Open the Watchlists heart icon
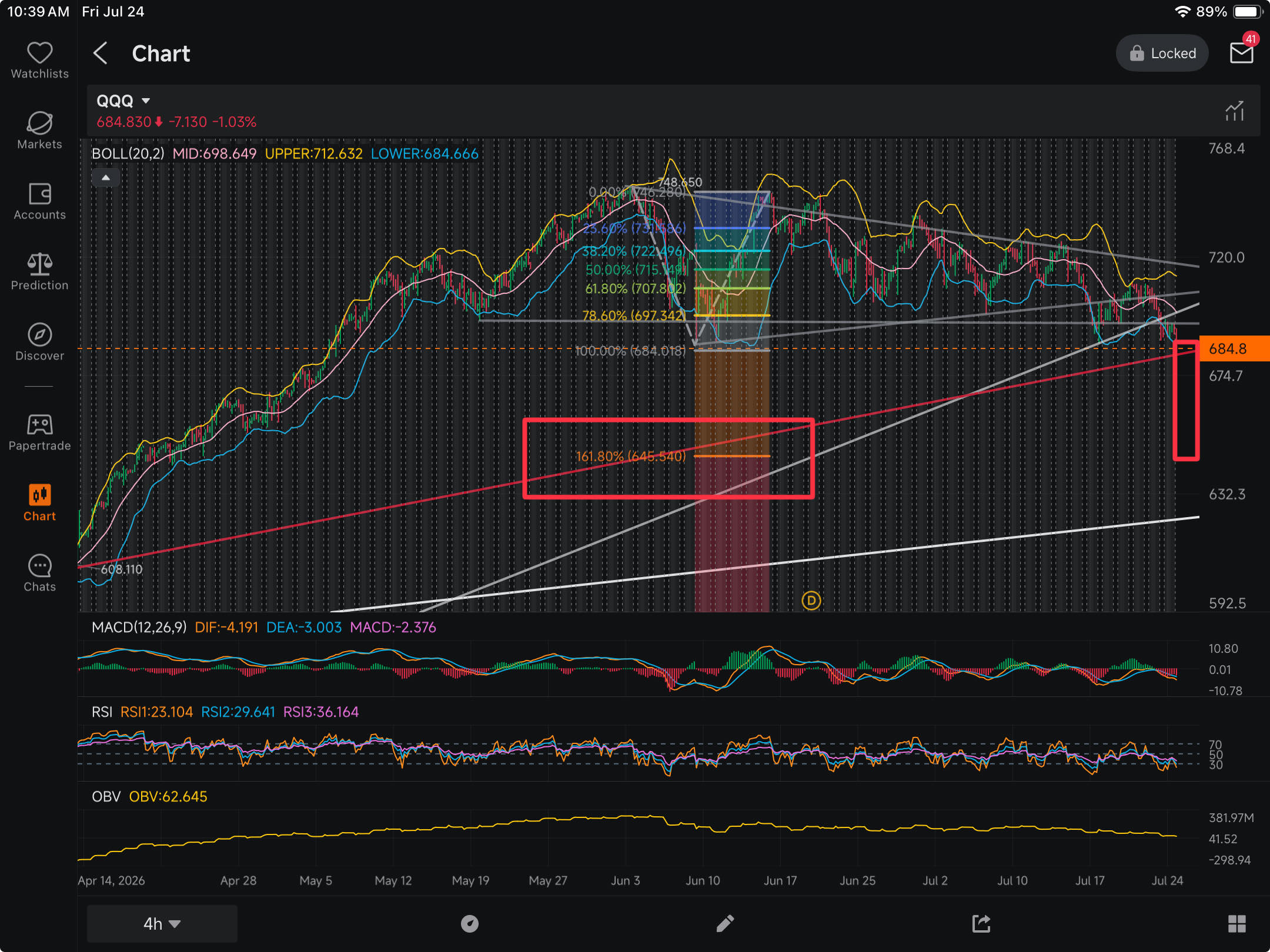This screenshot has width=1270, height=952. click(x=39, y=53)
